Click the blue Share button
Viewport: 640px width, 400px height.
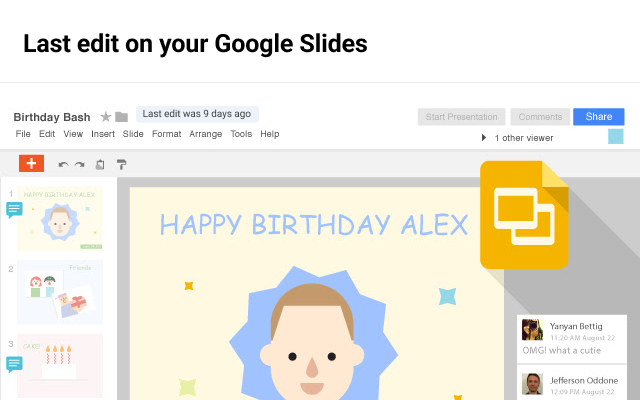point(598,117)
